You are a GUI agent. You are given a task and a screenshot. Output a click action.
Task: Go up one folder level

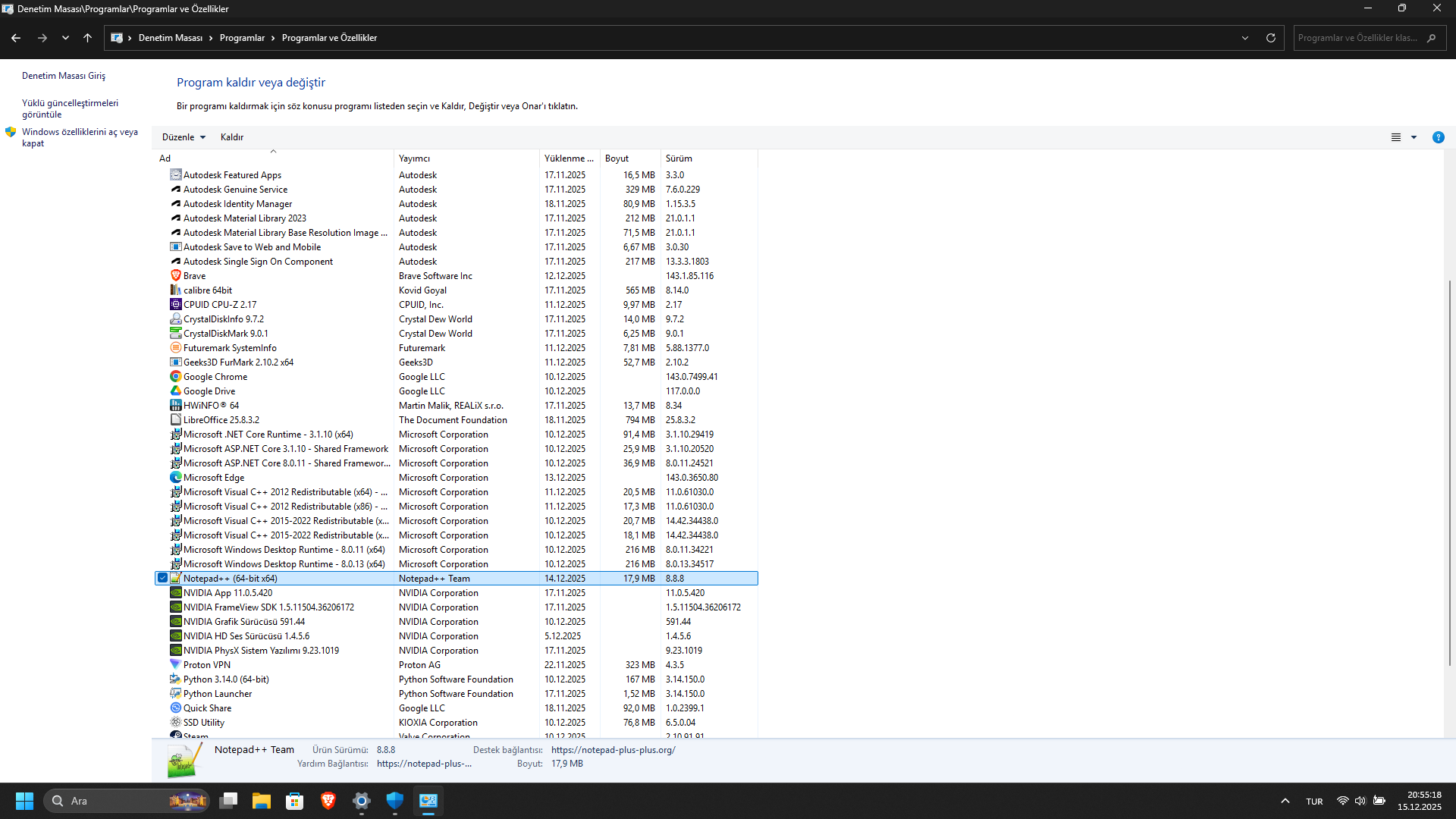tap(87, 38)
